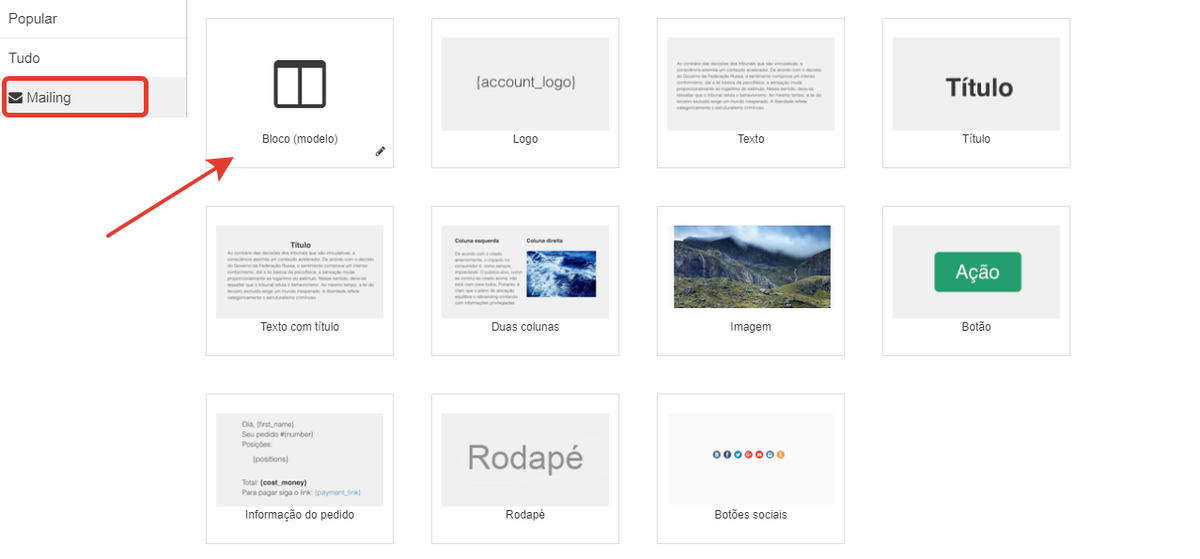Click the Duas colunas label
Screen dimensions: 1200x559
(525, 327)
